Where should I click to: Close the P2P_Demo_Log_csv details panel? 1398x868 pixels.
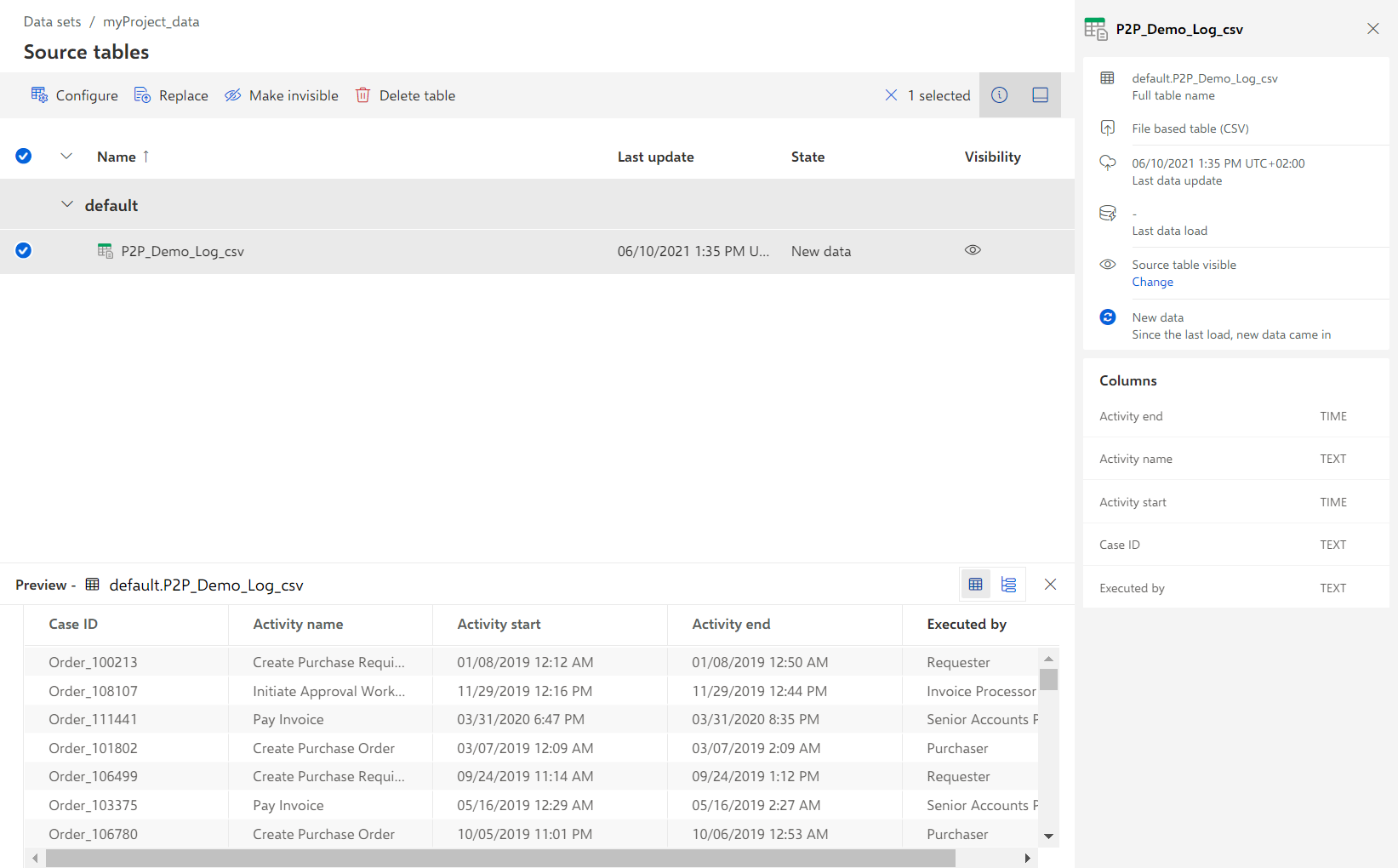tap(1372, 29)
